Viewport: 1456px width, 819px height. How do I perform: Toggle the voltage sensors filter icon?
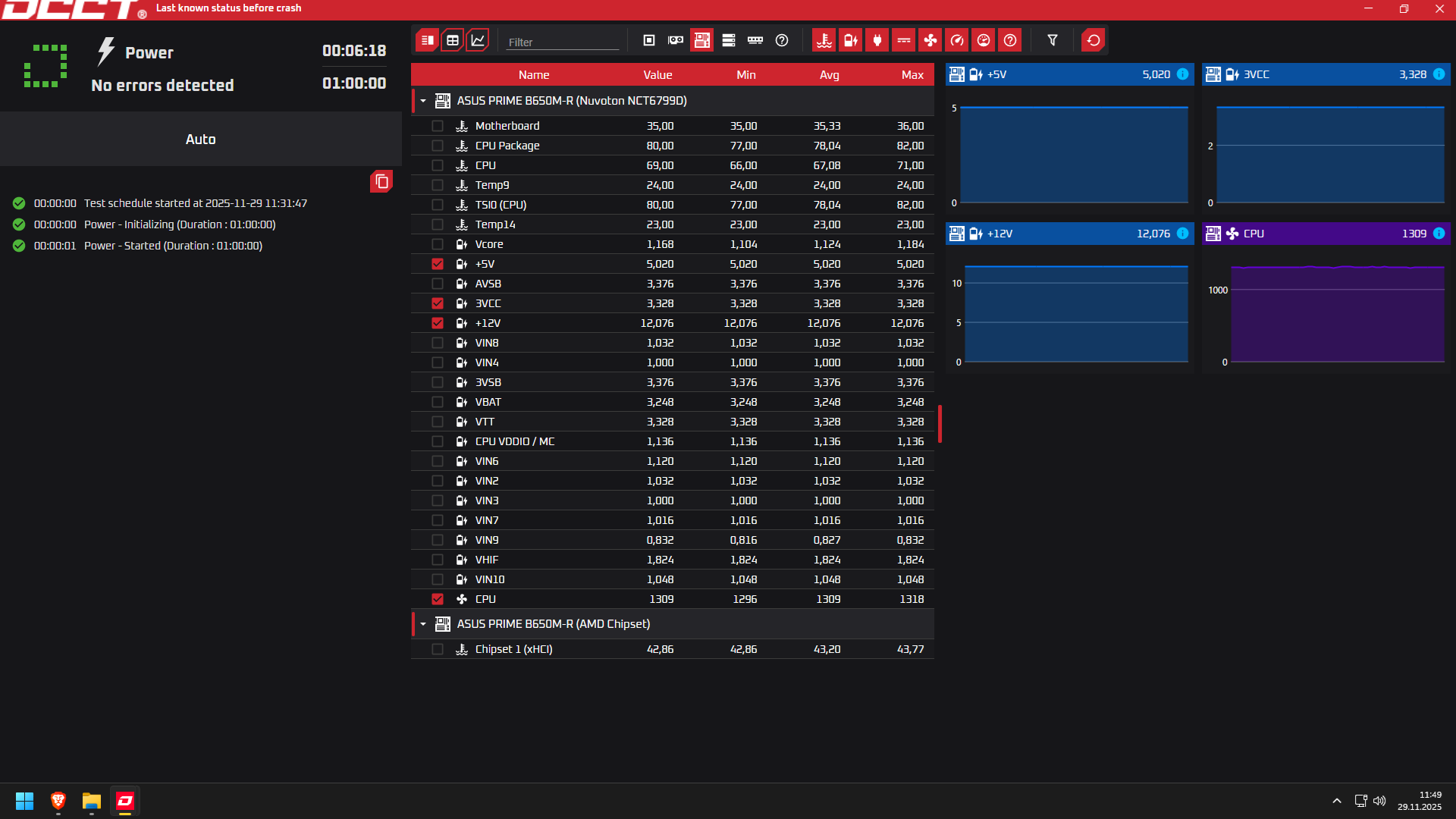click(851, 40)
